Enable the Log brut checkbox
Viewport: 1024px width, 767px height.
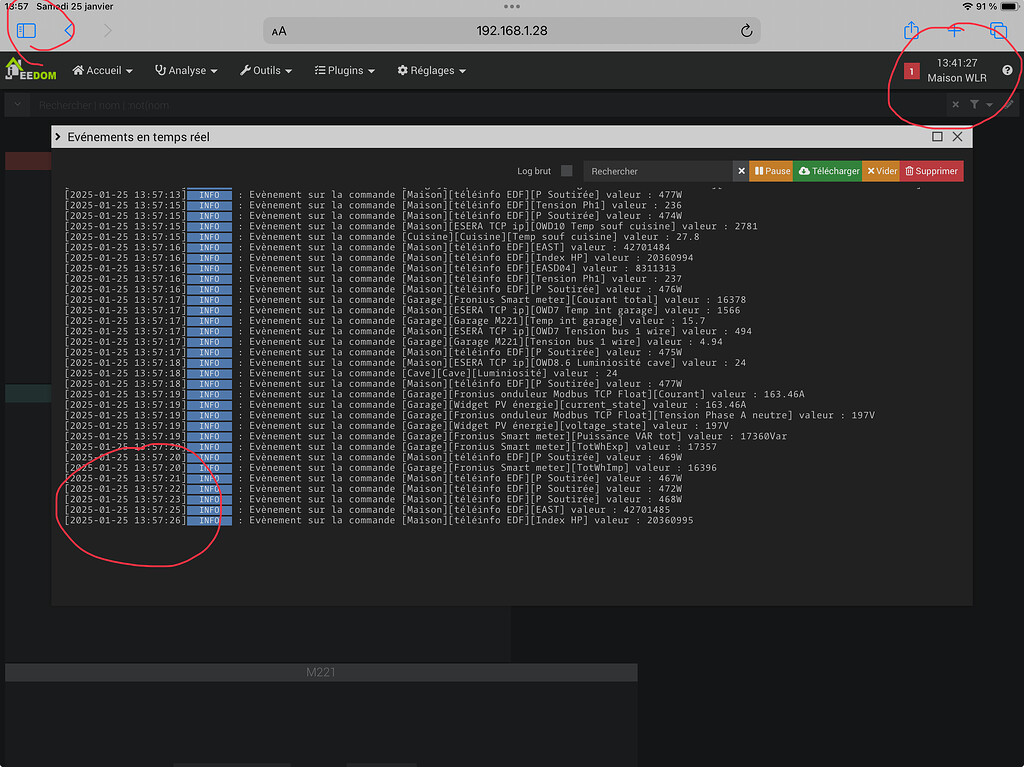coord(567,170)
